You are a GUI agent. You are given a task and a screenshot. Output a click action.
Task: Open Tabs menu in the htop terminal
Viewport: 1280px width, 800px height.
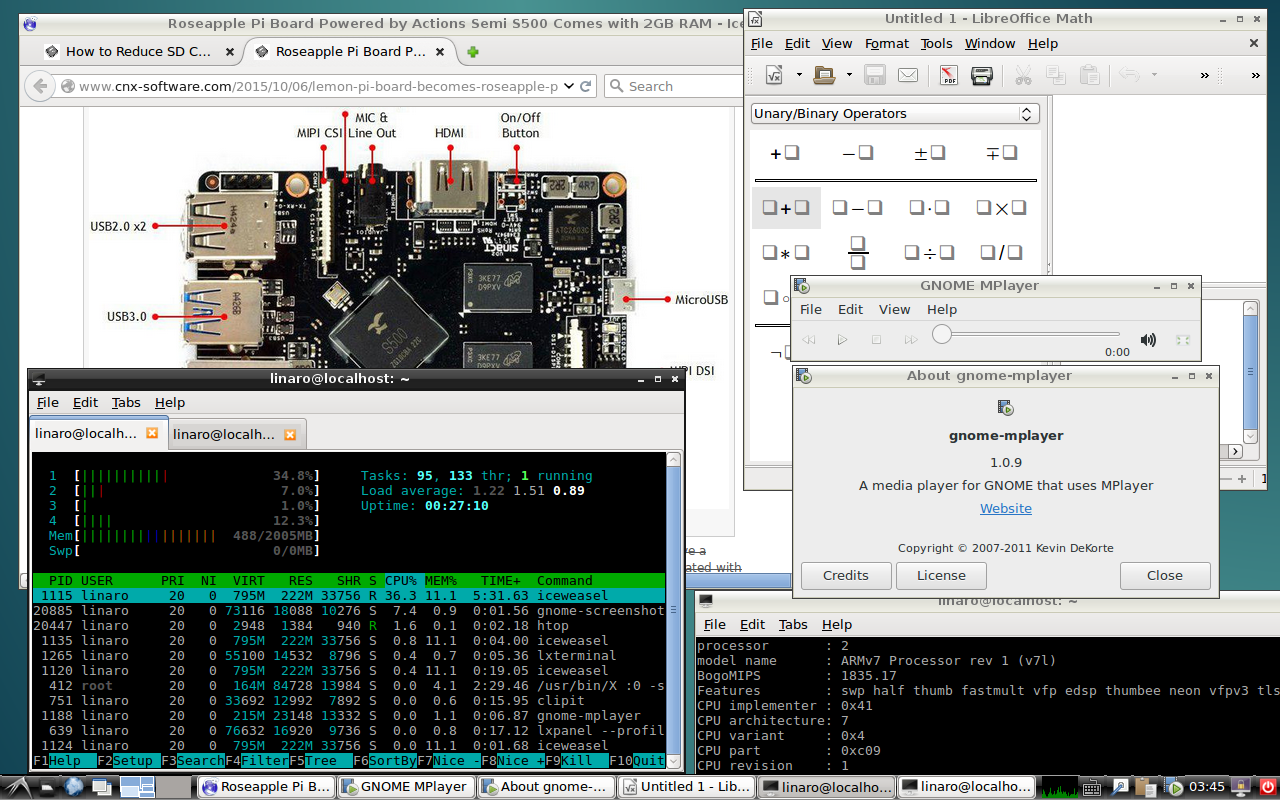pos(126,403)
